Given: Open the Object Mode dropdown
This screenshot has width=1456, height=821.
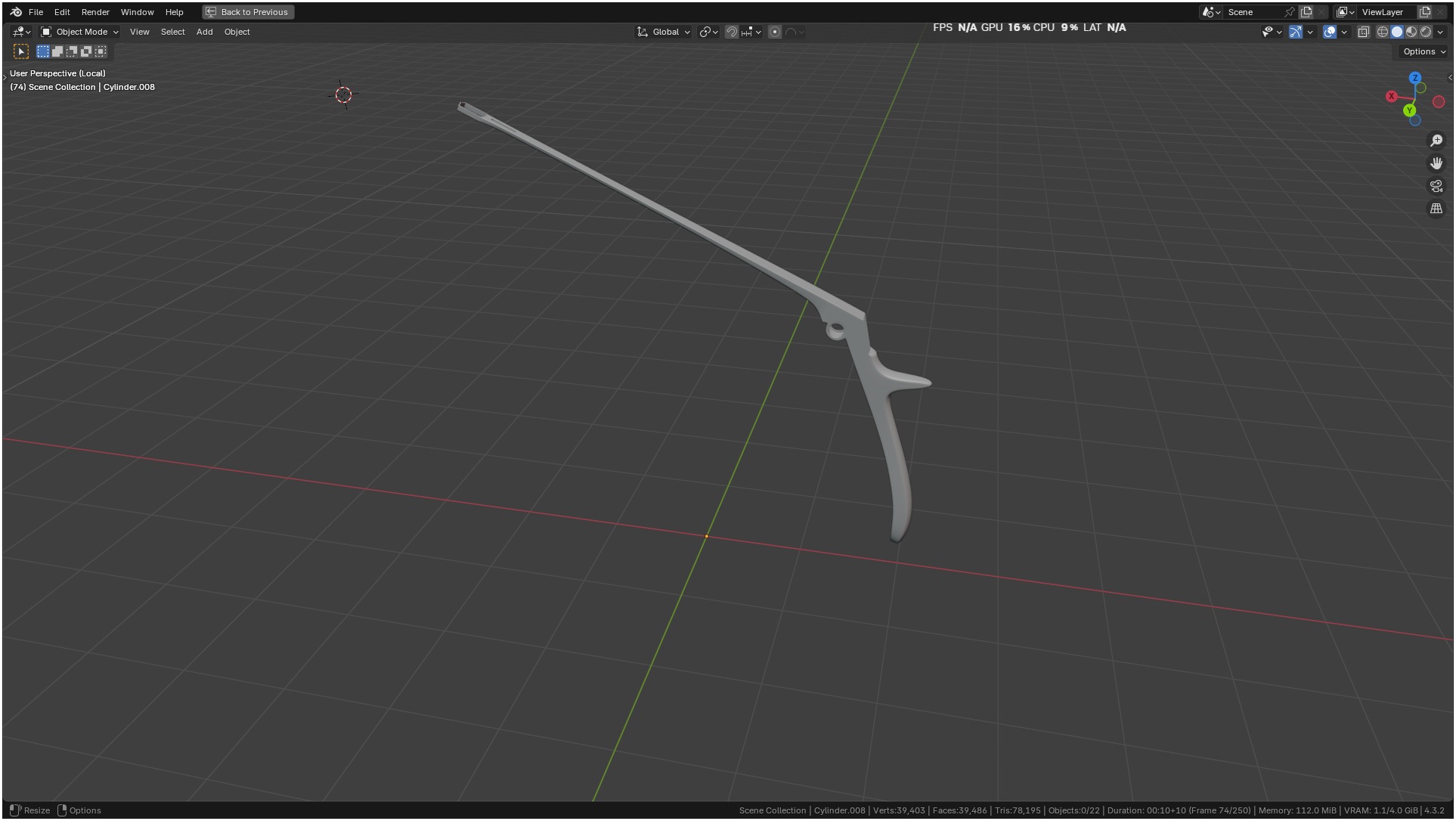Looking at the screenshot, I should click(79, 32).
